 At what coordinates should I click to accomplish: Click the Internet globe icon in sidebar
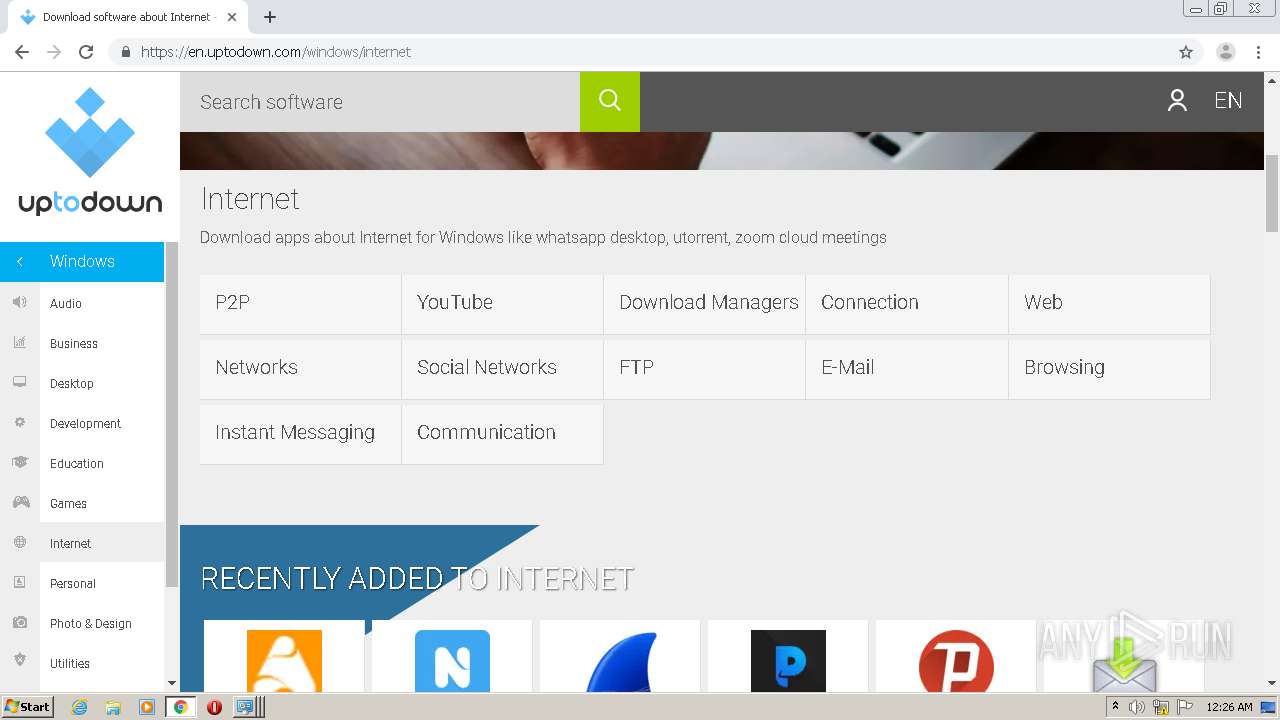19,543
